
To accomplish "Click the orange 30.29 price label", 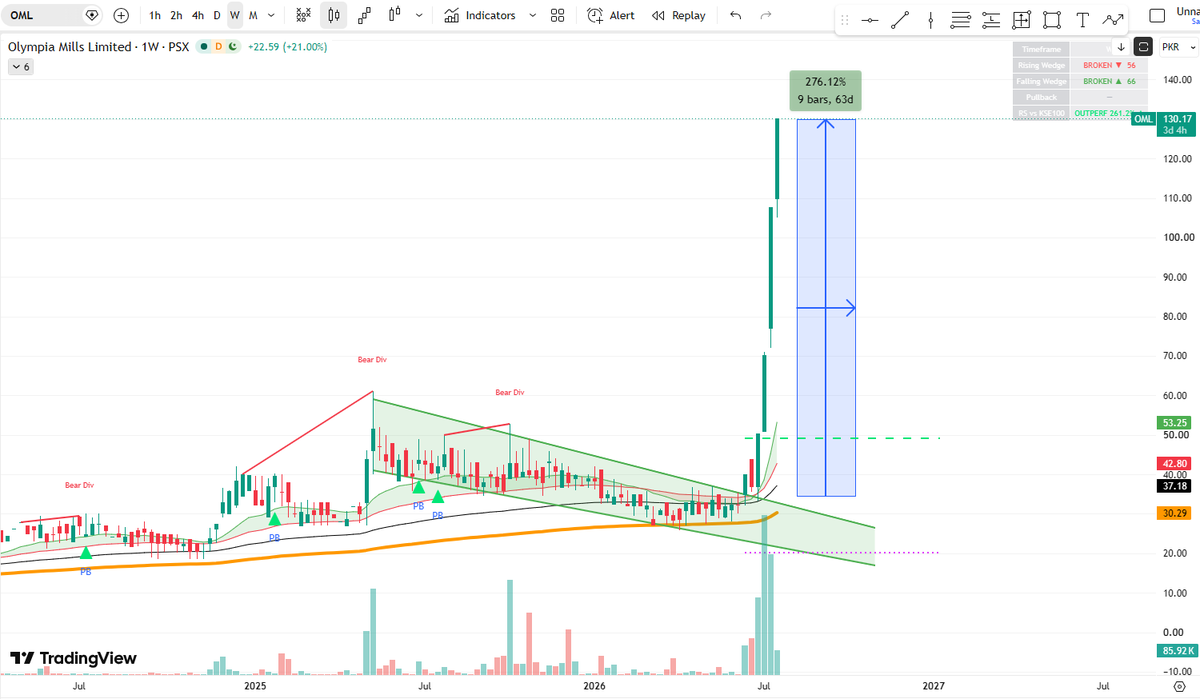I will 1174,513.
